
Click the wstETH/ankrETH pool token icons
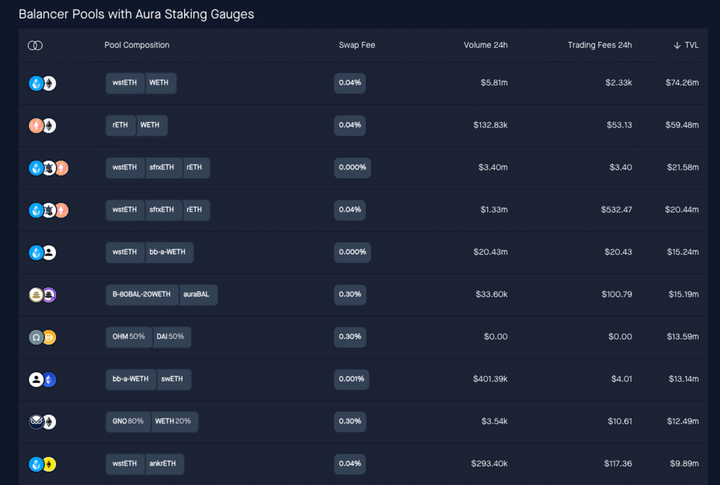pyautogui.click(x=42, y=464)
